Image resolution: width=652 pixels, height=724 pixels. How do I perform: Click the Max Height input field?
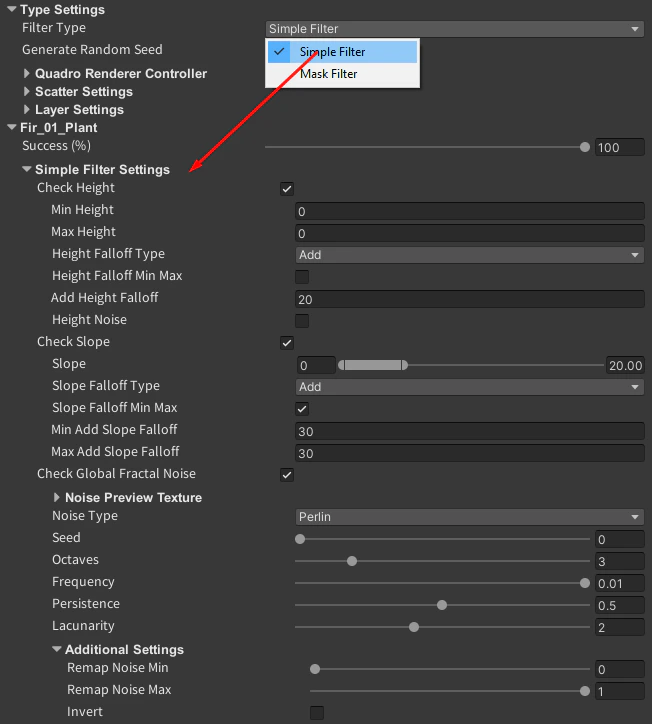(x=470, y=233)
